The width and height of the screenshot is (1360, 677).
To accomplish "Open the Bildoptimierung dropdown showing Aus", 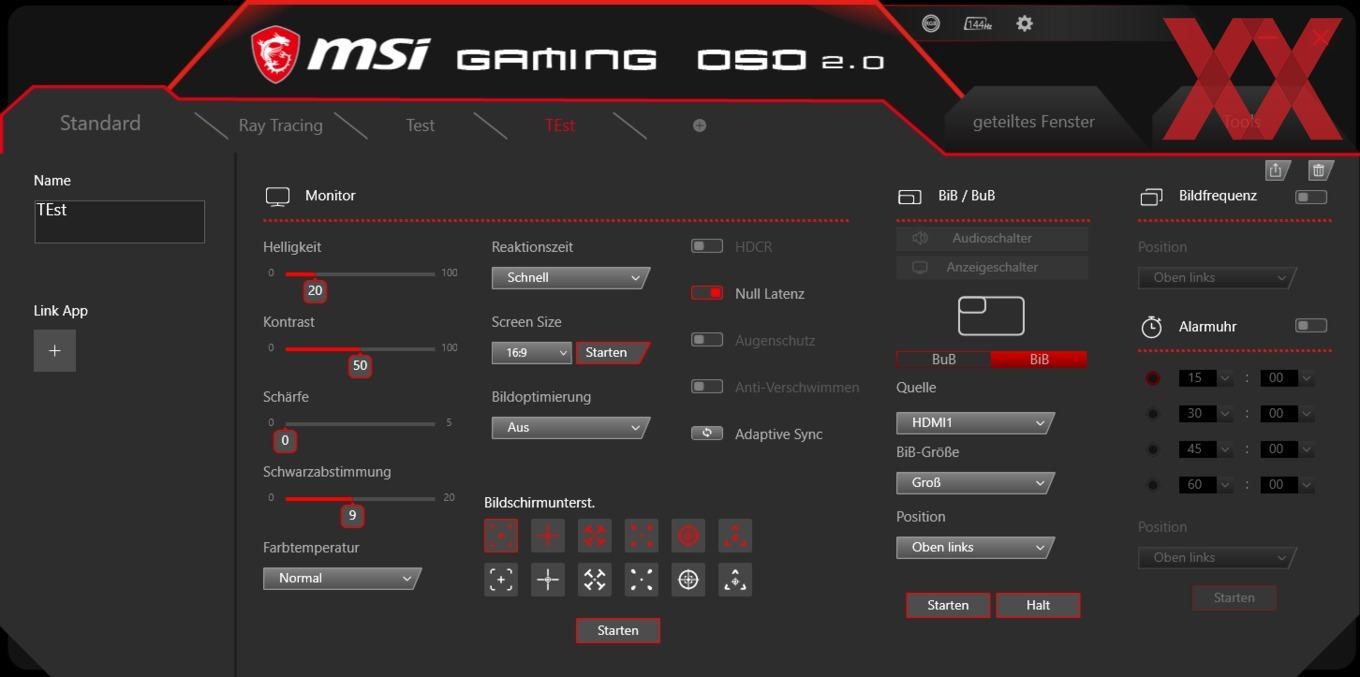I will click(x=570, y=428).
